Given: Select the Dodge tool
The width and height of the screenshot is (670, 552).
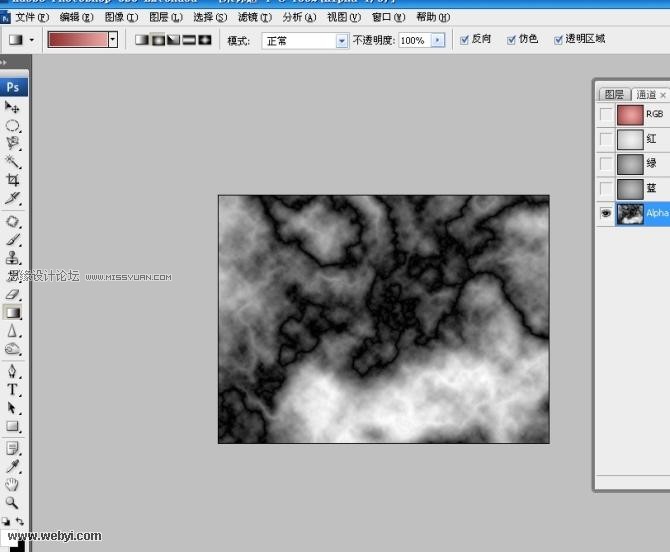Looking at the screenshot, I should coord(12,349).
